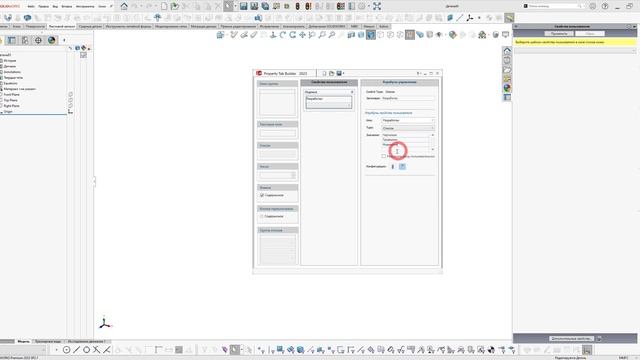Switch to the Модель bottom tab
The width and height of the screenshot is (640, 360).
(24, 341)
